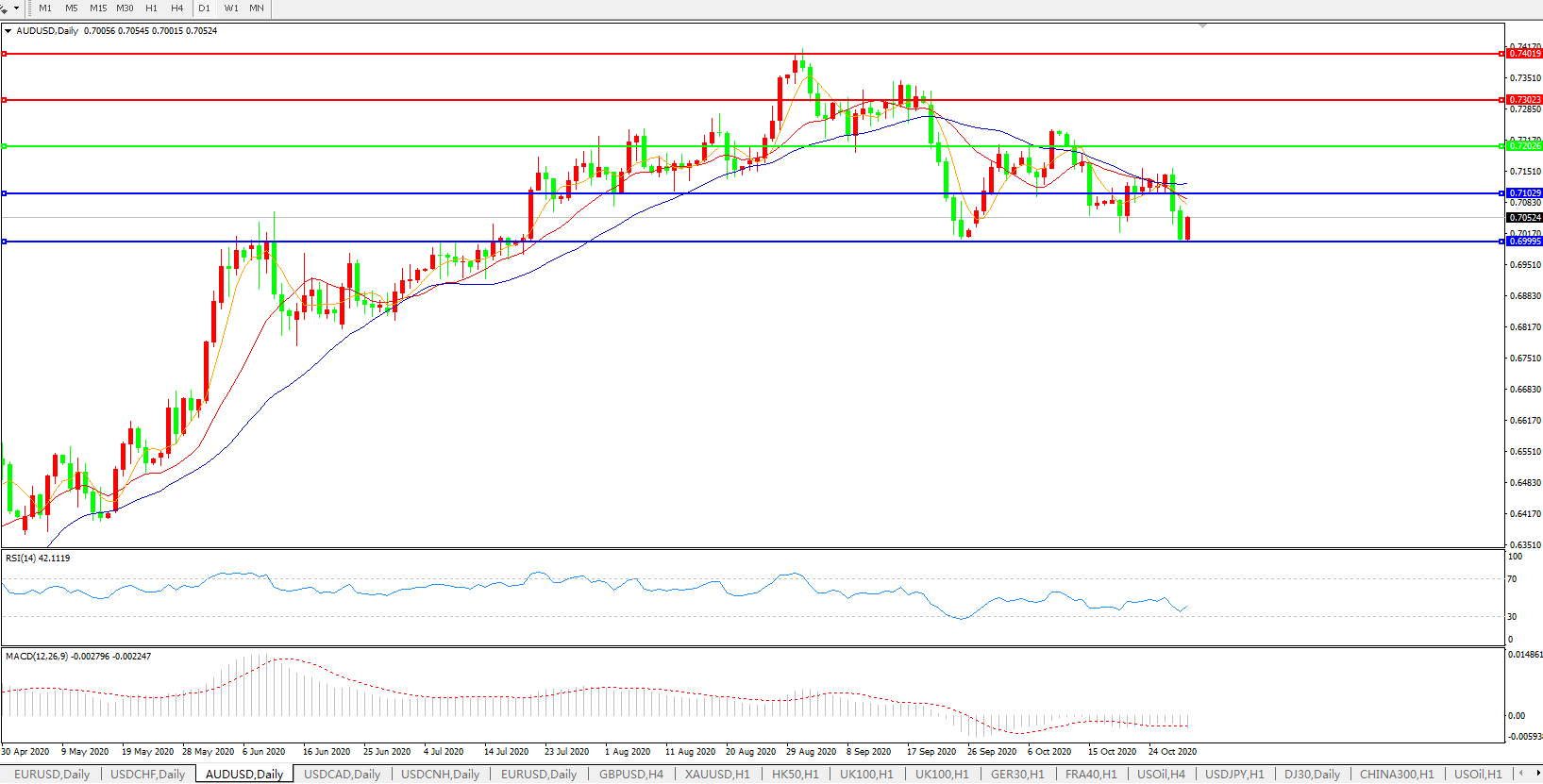Screen dimensions: 1543x784
Task: Click the blue 0.71029 line handle
Action: (4, 193)
